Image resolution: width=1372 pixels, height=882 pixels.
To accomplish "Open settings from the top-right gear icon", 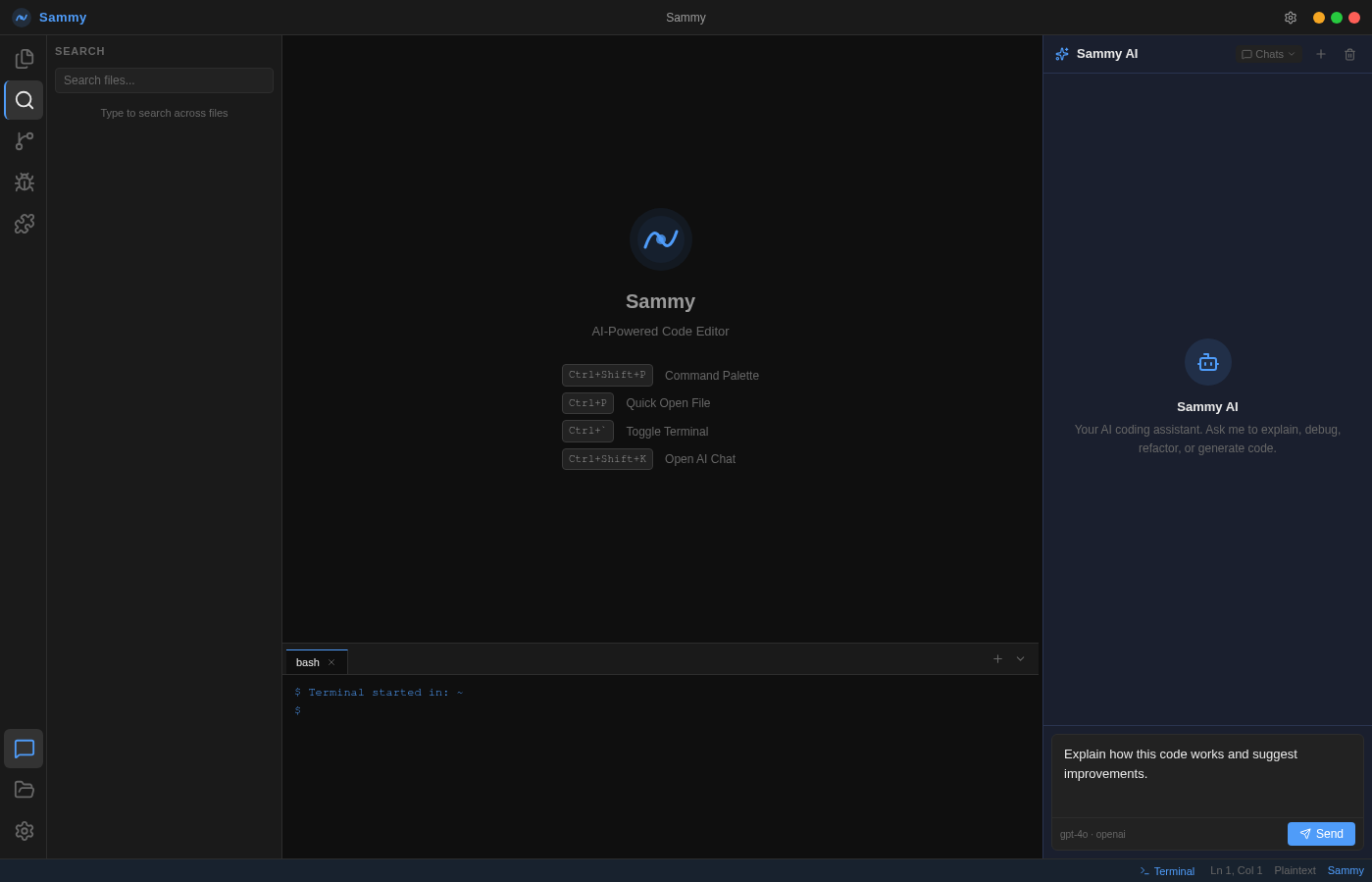I will (1290, 17).
